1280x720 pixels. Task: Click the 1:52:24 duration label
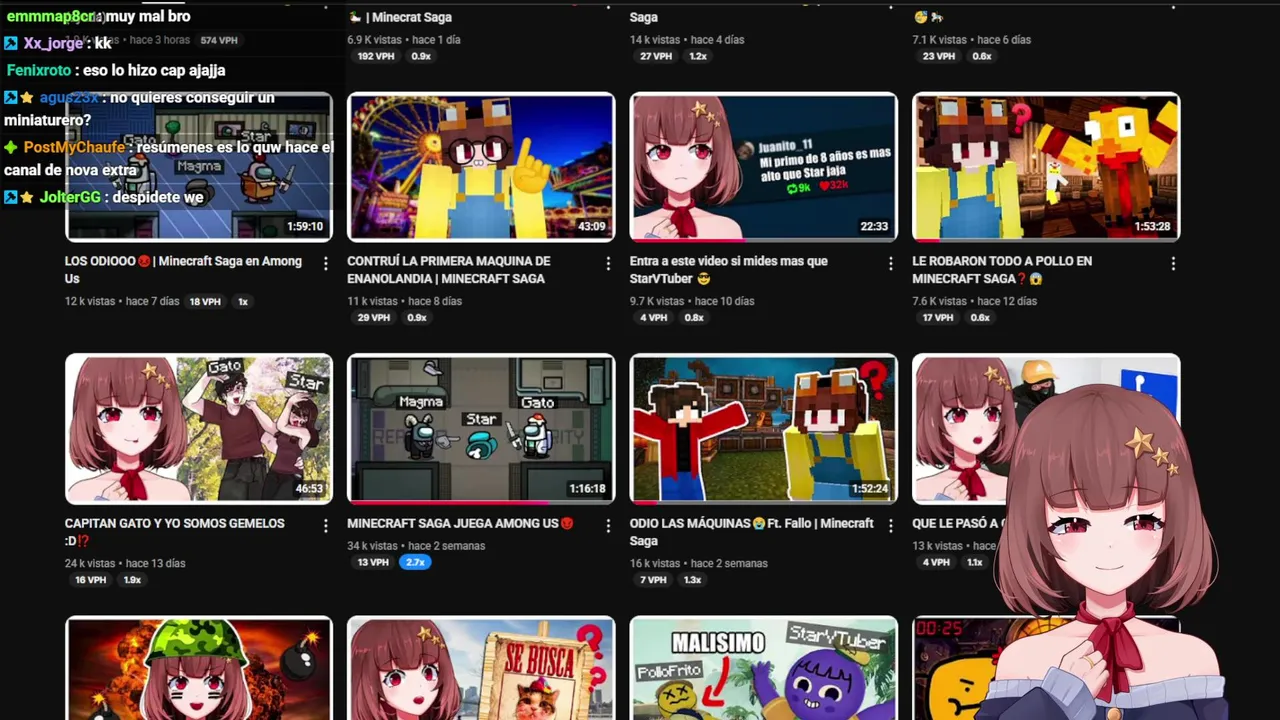[x=869, y=489]
